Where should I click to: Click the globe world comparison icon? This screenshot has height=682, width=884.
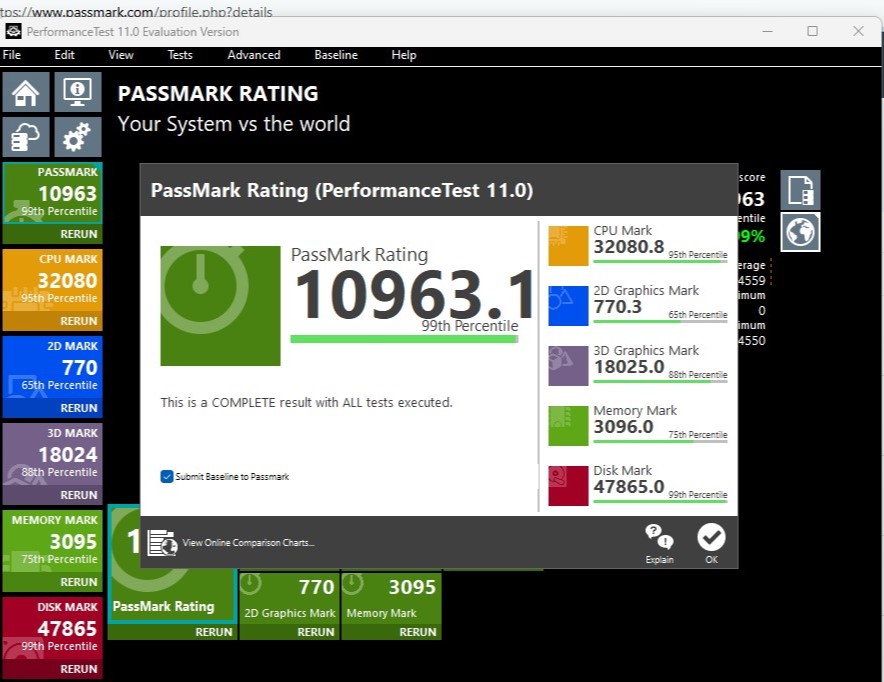[801, 232]
